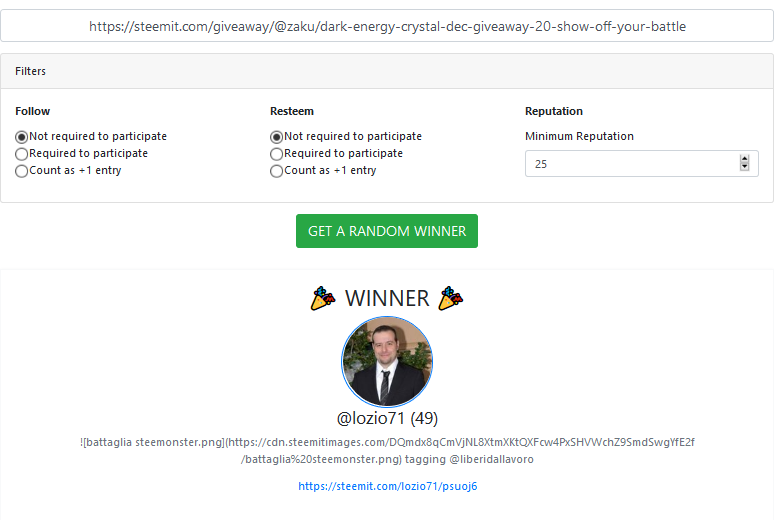The image size is (774, 520).
Task: Click the @lozio71 (49) winner name
Action: [387, 418]
